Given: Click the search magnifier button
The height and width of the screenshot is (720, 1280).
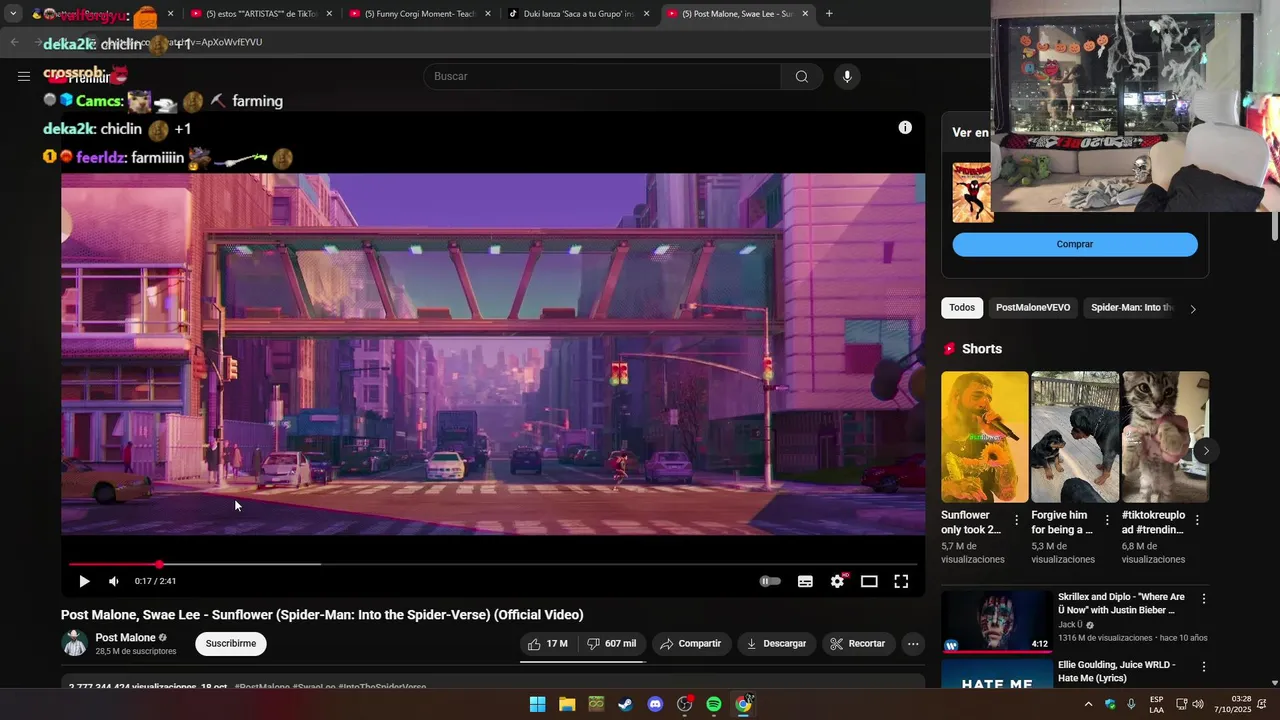Looking at the screenshot, I should [x=802, y=76].
